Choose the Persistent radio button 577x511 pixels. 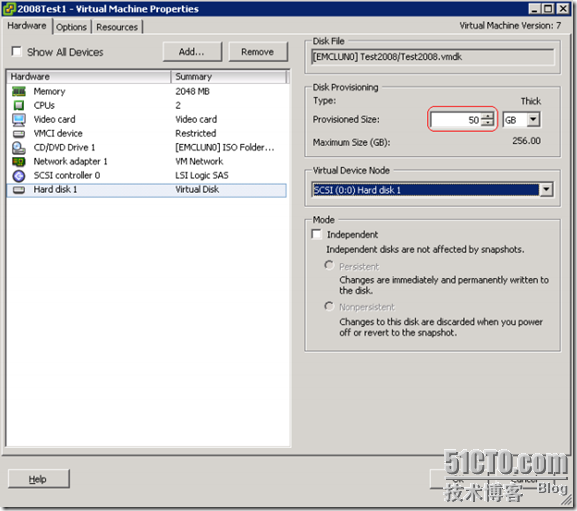[x=329, y=265]
